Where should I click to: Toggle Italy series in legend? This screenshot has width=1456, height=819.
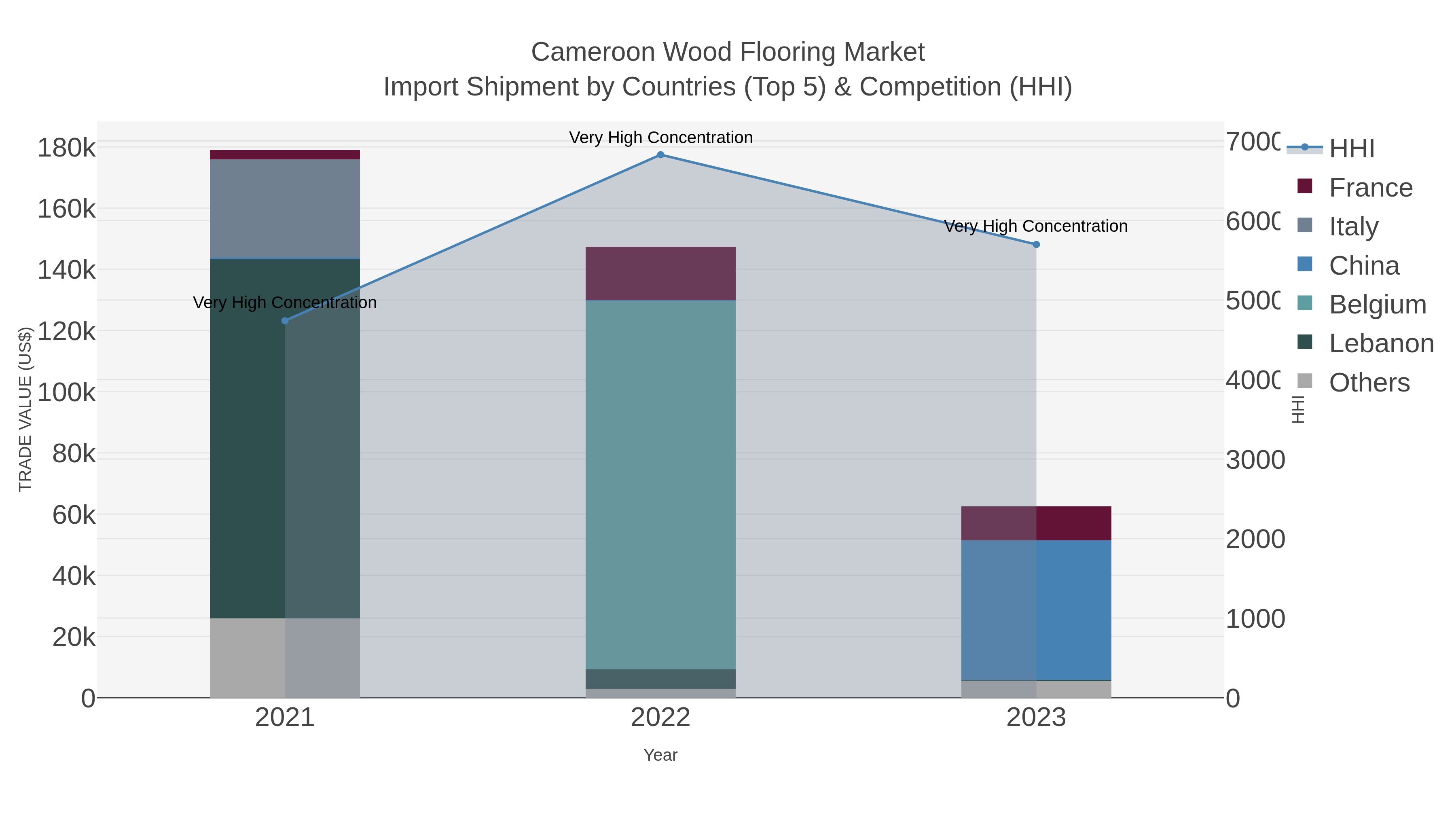pyautogui.click(x=1337, y=226)
